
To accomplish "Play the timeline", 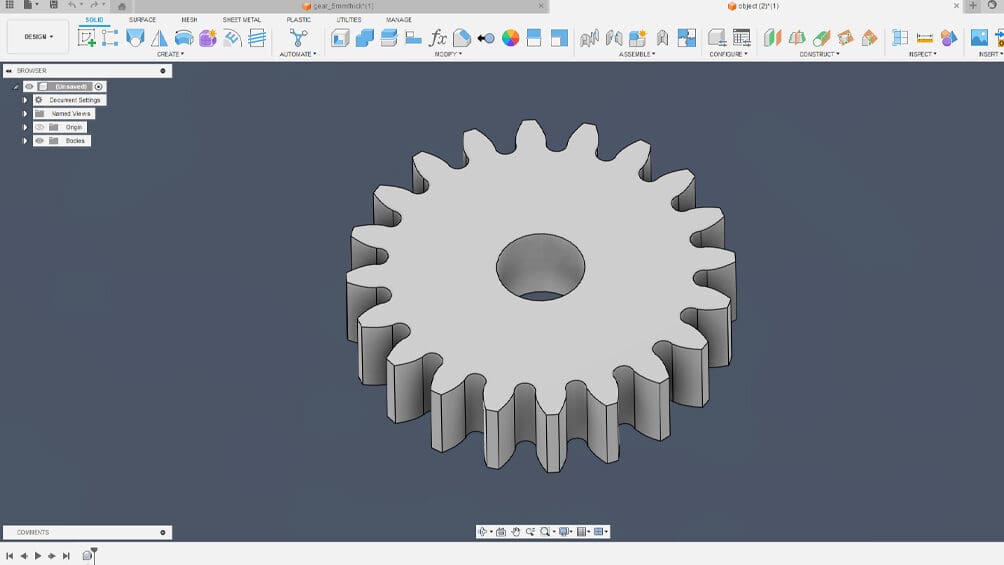I will [38, 556].
